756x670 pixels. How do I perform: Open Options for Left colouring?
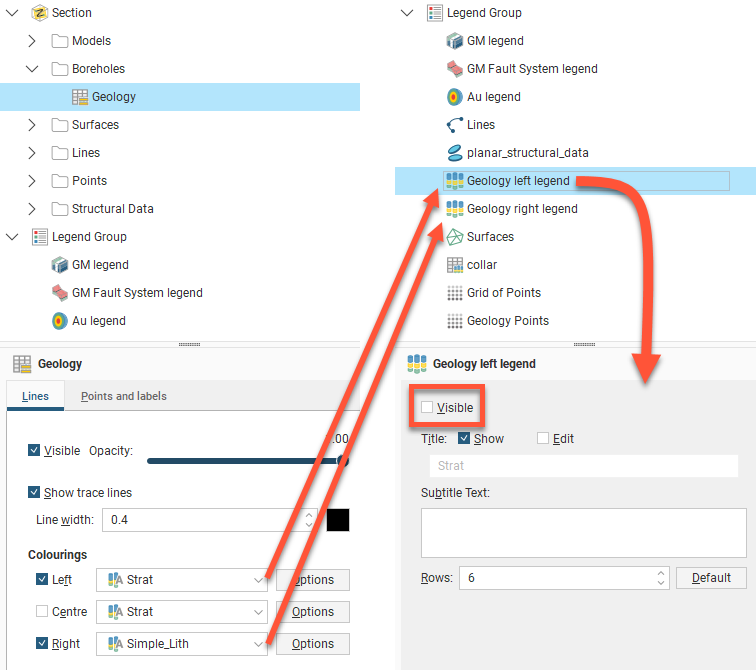pyautogui.click(x=312, y=580)
